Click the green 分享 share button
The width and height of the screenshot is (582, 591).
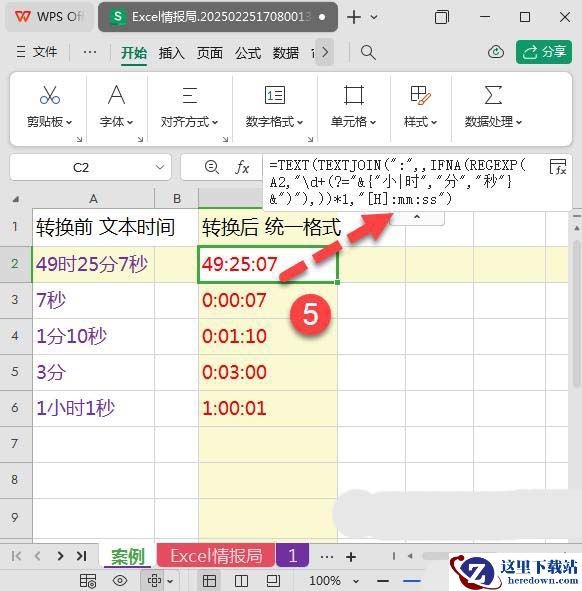click(544, 52)
